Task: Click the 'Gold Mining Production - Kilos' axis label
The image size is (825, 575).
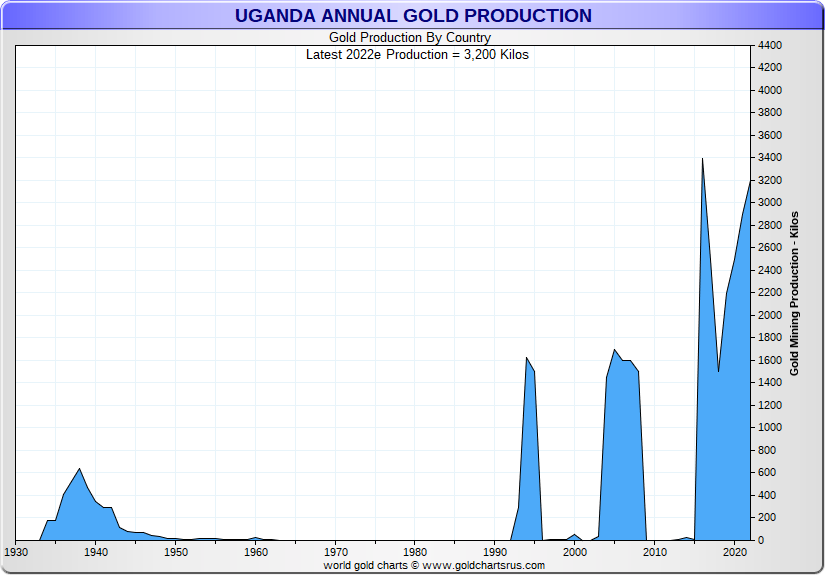Action: point(794,293)
